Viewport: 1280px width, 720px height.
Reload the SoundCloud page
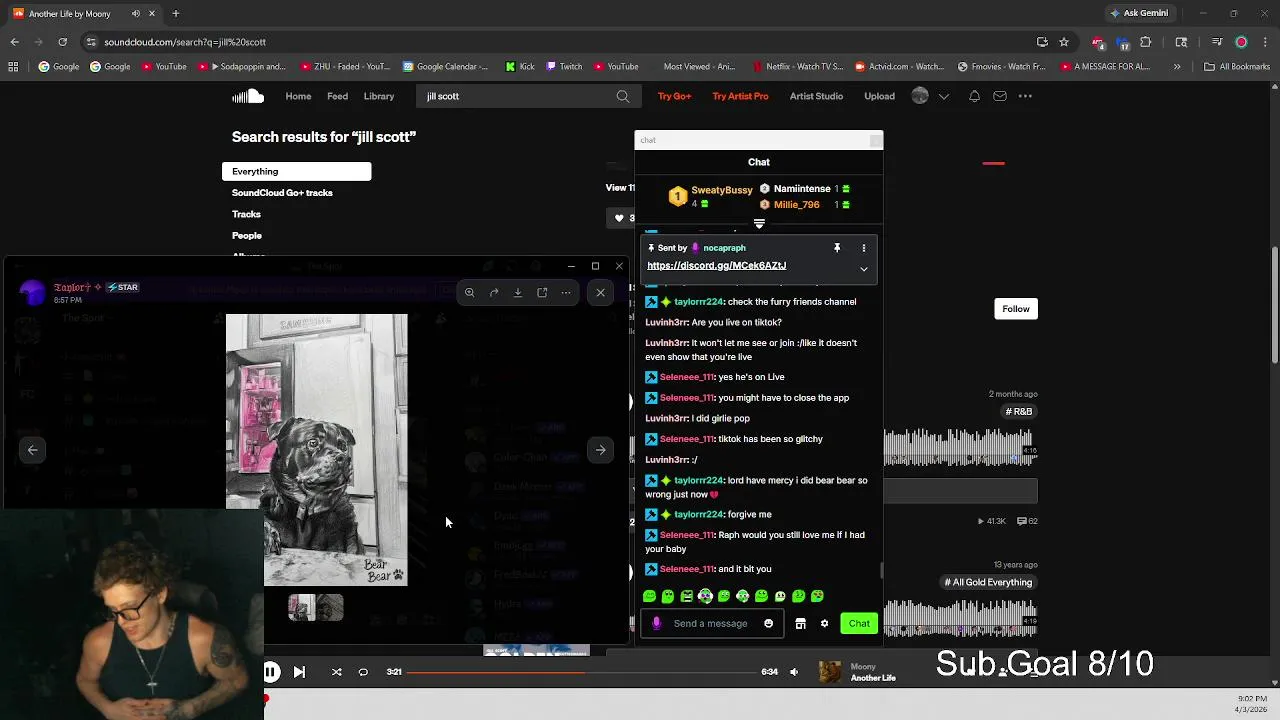[x=62, y=42]
